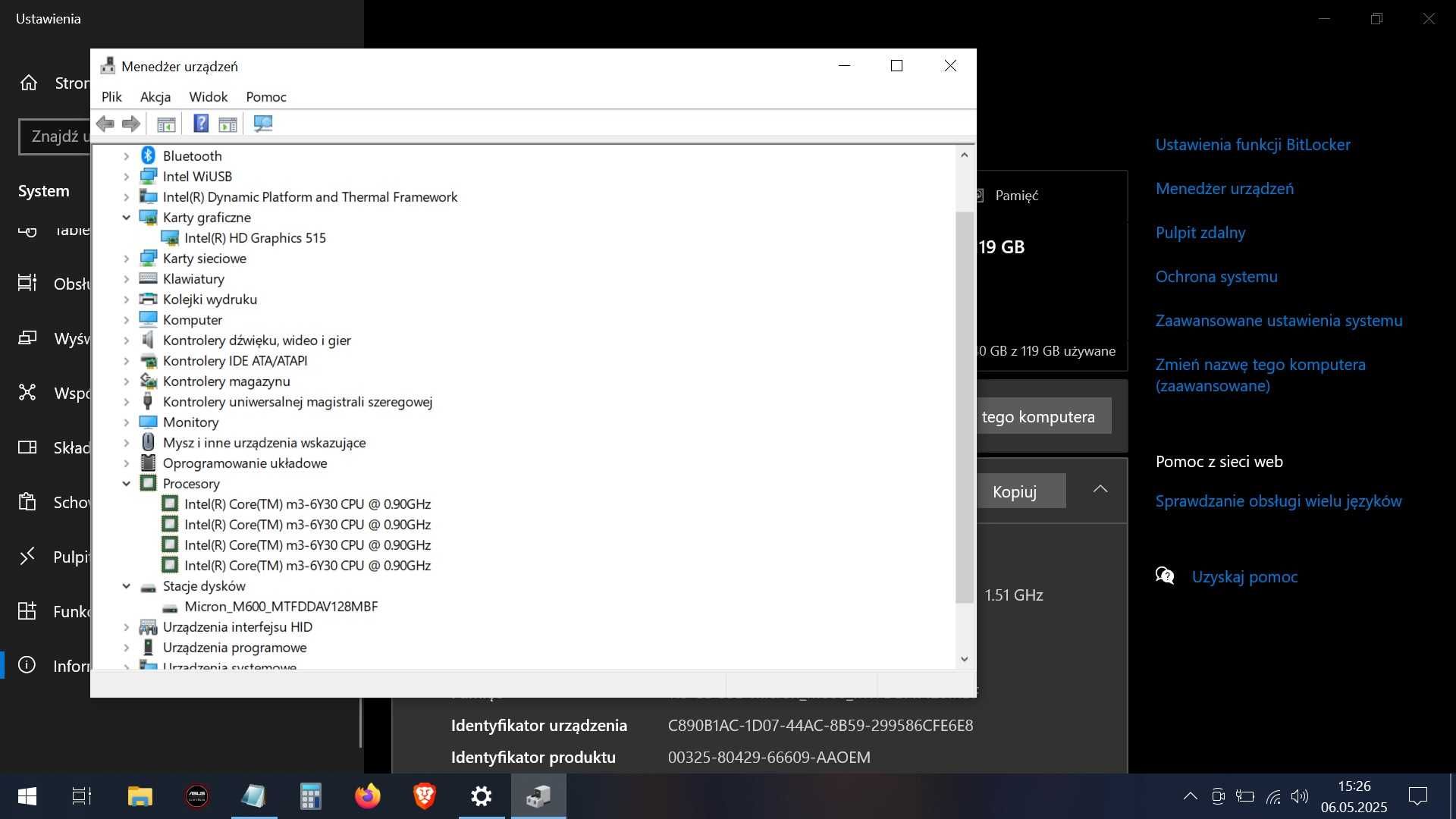Click the show/hide console tree toolbar icon

166,124
